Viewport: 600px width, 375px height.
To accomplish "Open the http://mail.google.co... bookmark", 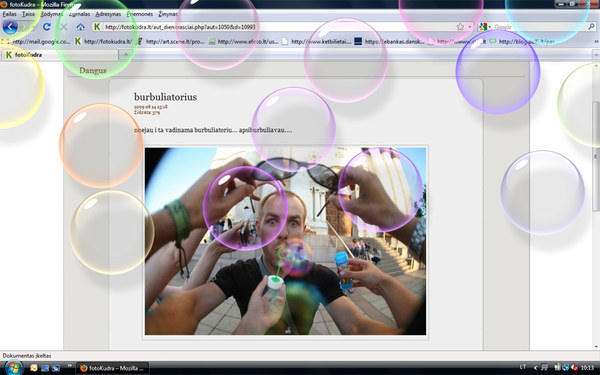I will click(x=36, y=41).
